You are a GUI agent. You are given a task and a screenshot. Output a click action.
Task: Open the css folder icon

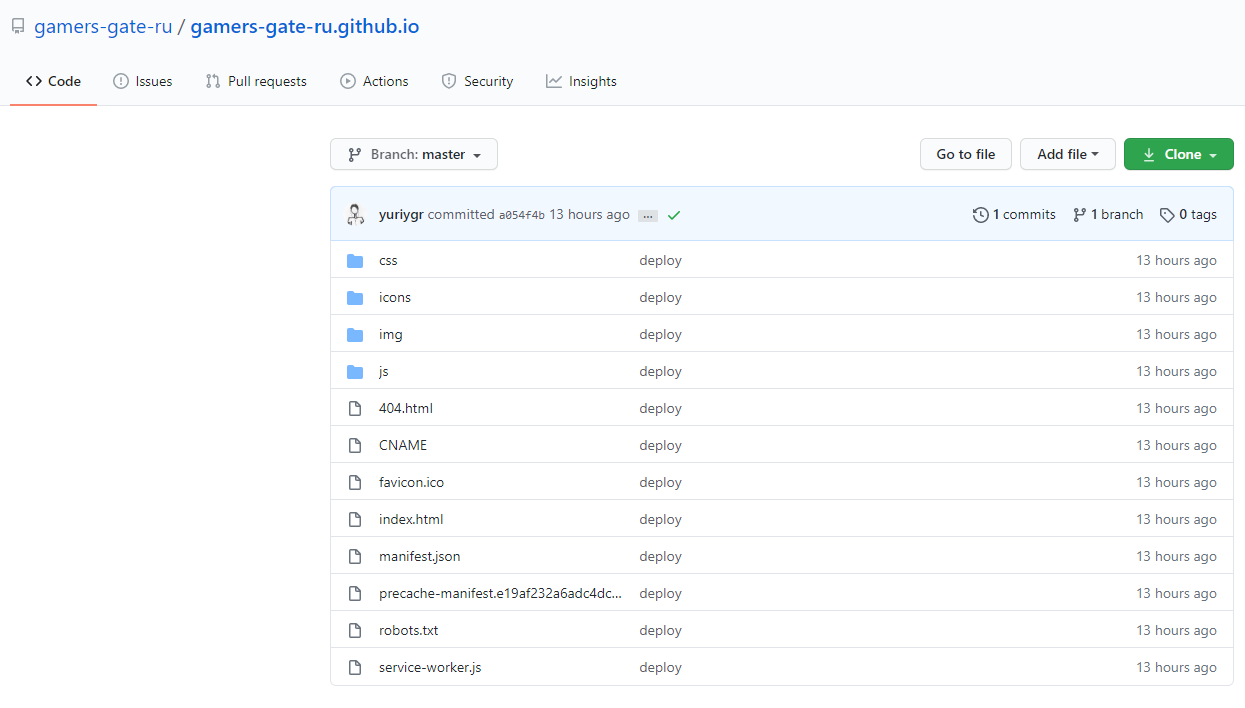(x=355, y=261)
